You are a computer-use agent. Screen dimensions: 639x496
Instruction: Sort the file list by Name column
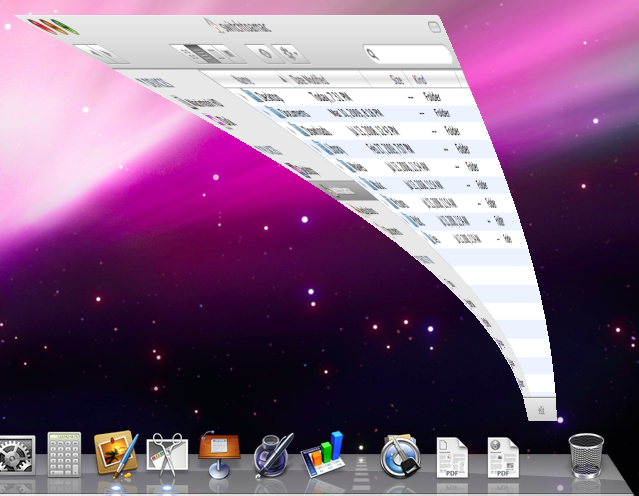click(x=243, y=78)
